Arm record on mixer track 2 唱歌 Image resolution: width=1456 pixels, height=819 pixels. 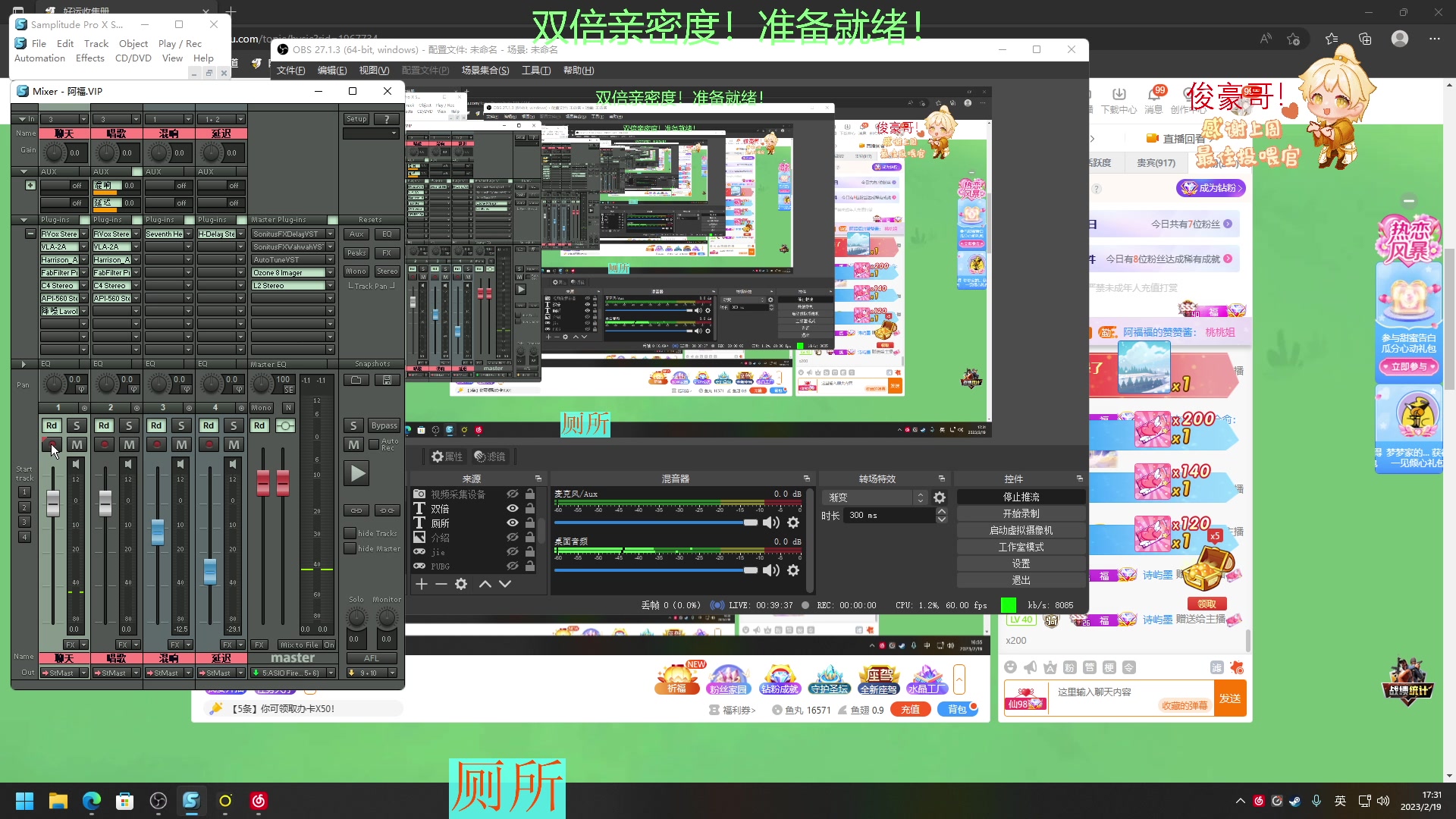click(104, 444)
